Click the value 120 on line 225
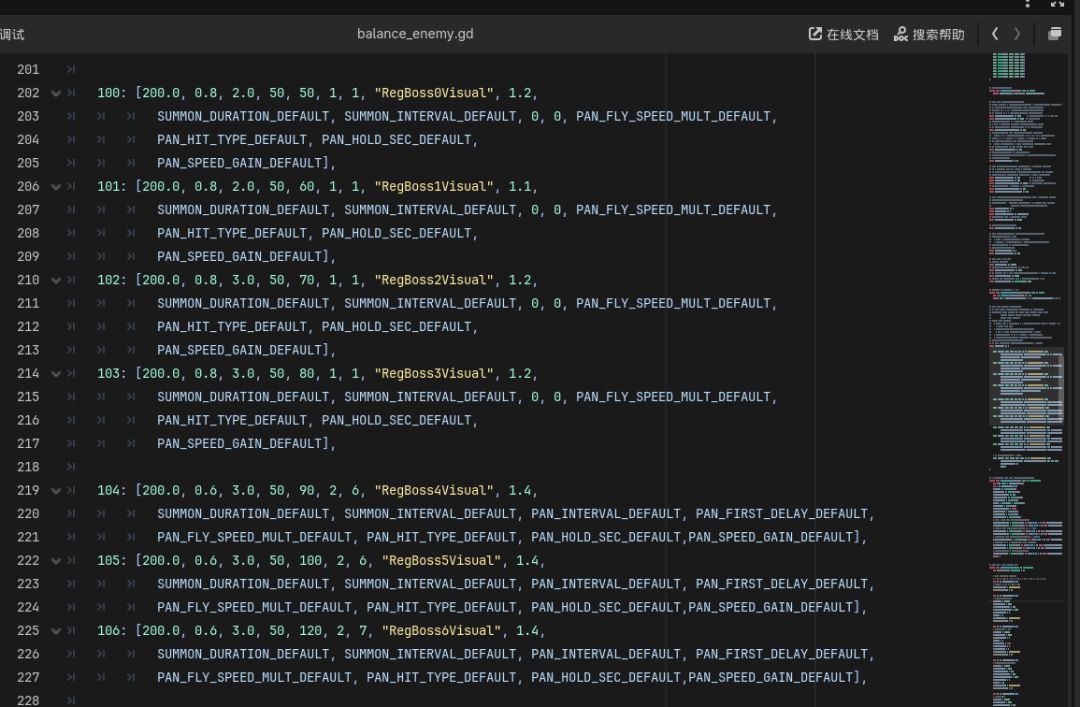Viewport: 1080px width, 707px height. point(311,631)
